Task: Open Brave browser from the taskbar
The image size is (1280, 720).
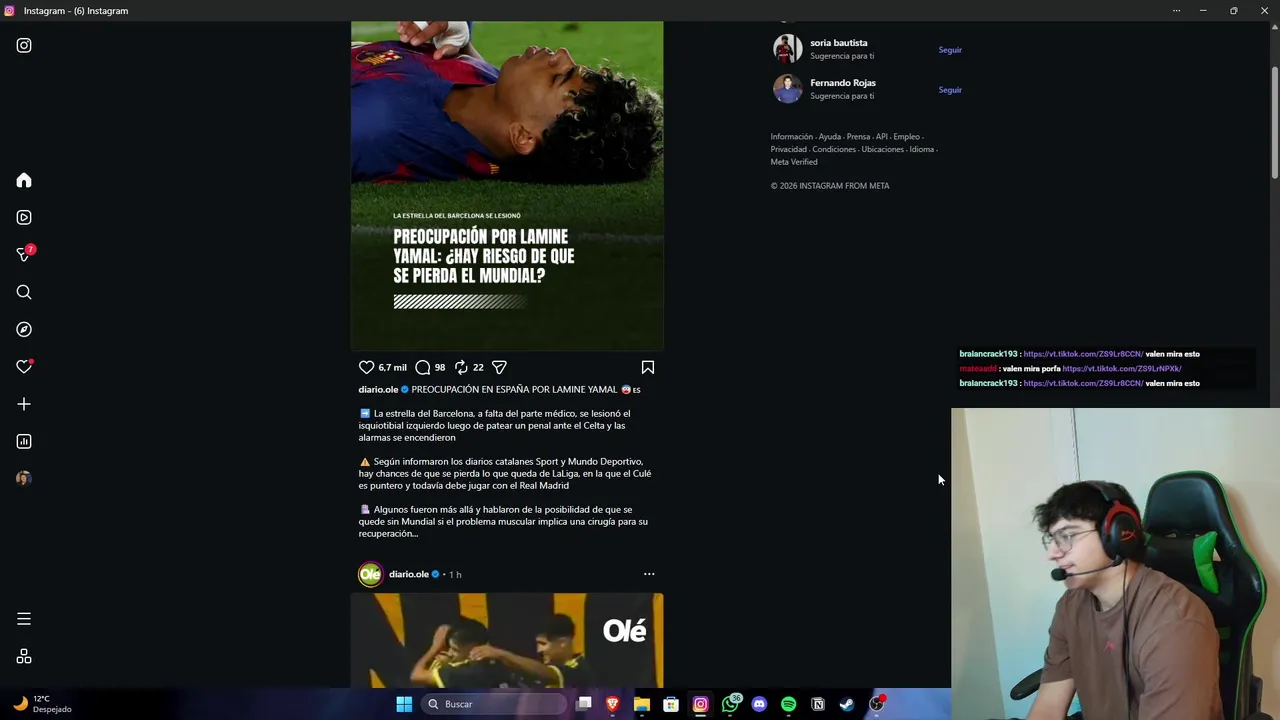Action: [612, 704]
